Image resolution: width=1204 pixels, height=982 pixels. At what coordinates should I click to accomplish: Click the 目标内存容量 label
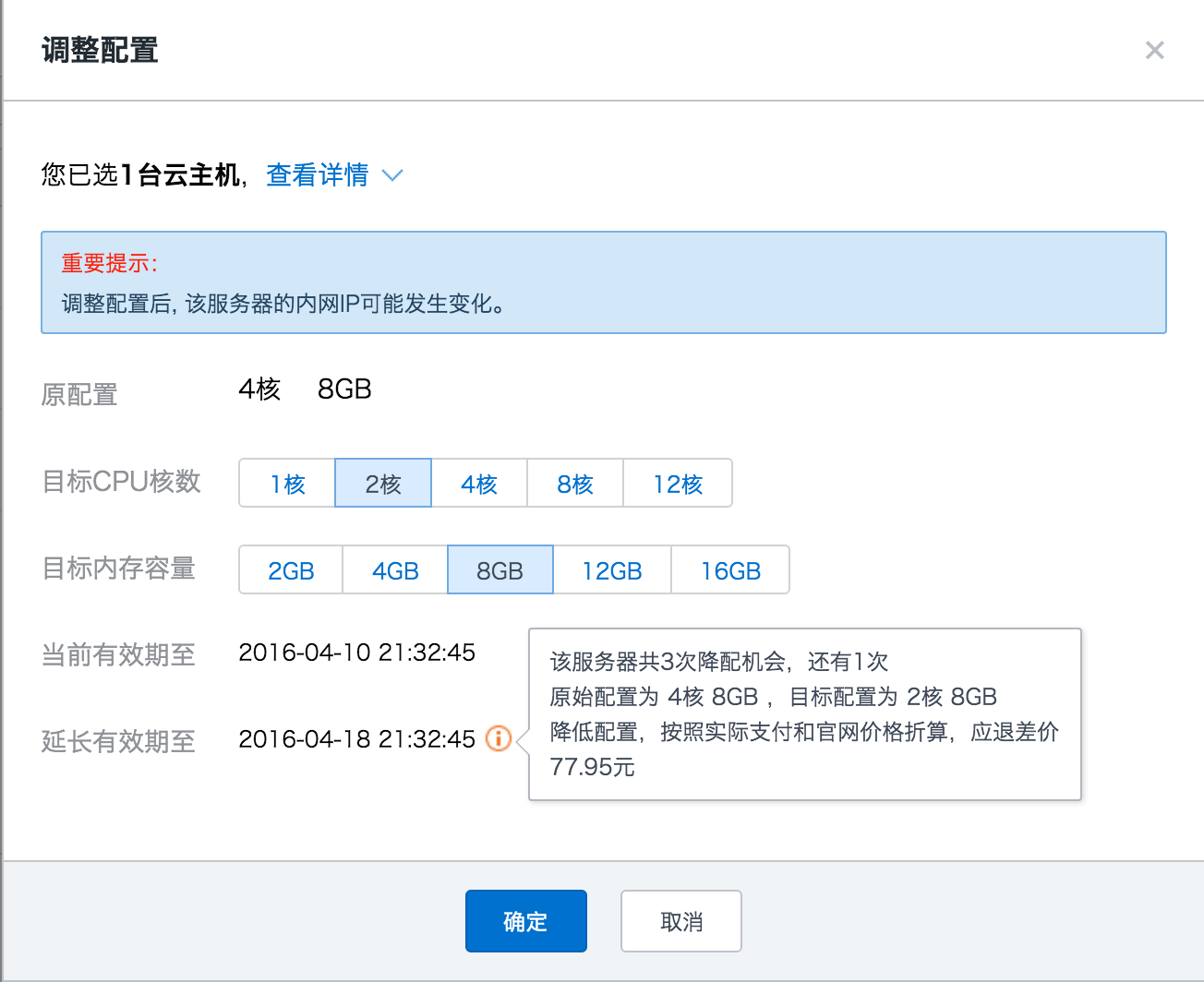tap(118, 568)
